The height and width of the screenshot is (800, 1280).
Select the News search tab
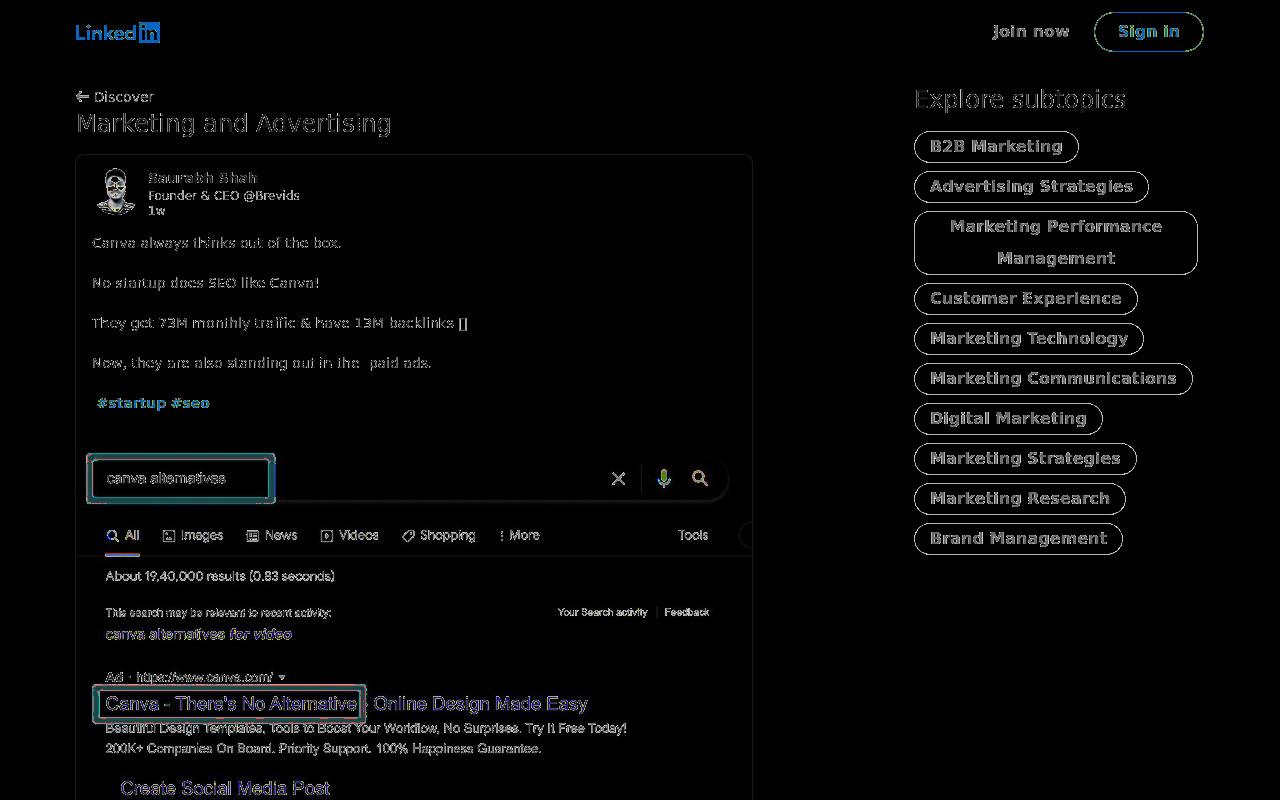[272, 536]
